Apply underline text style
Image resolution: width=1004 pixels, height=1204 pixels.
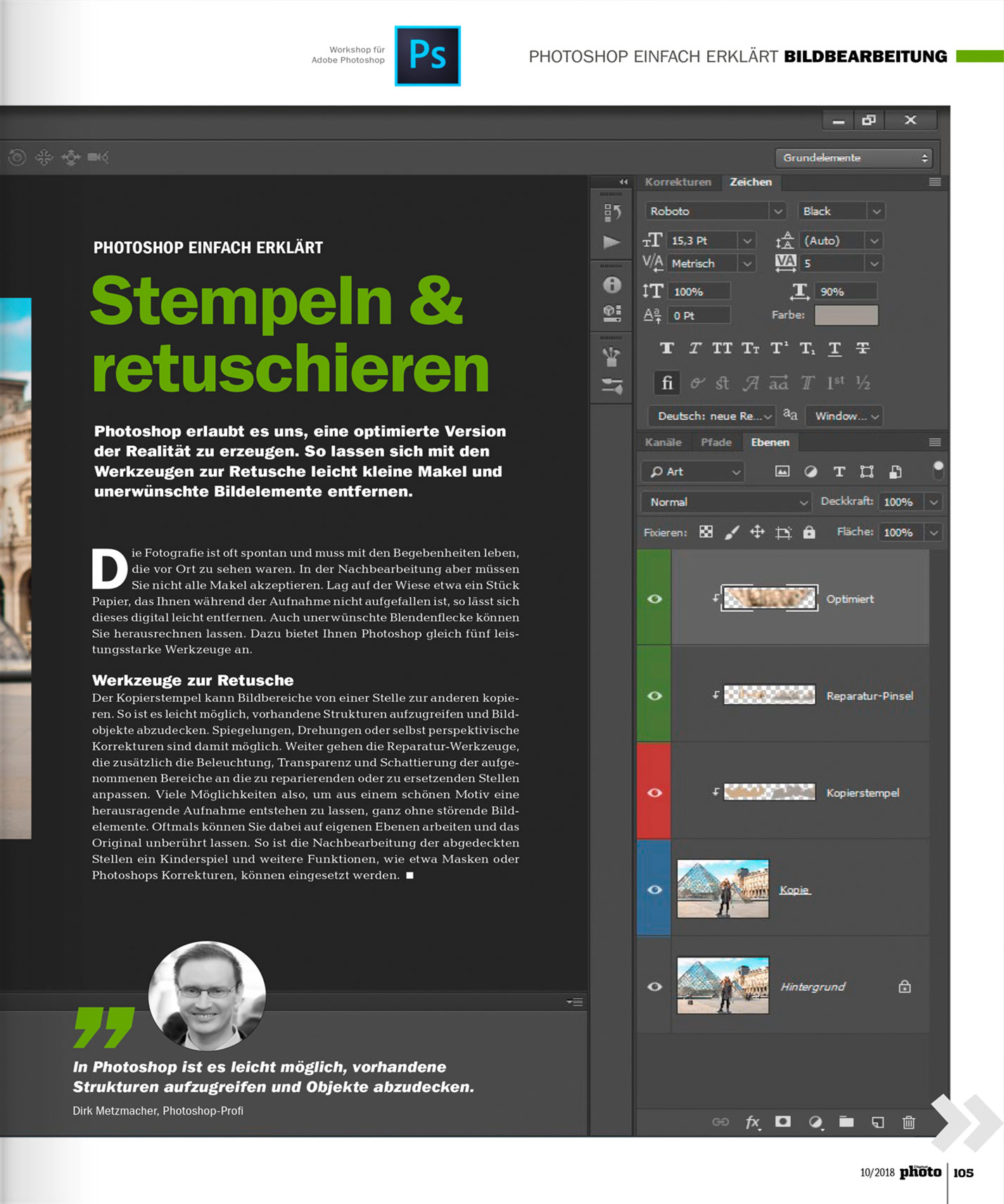click(x=834, y=348)
